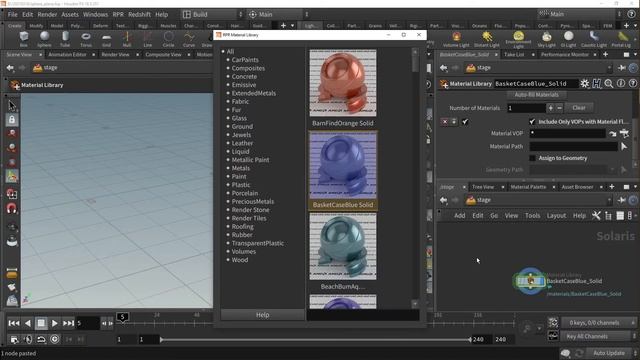Open the stage path dropdown in the network editor
640x360 pixels.
click(x=609, y=200)
